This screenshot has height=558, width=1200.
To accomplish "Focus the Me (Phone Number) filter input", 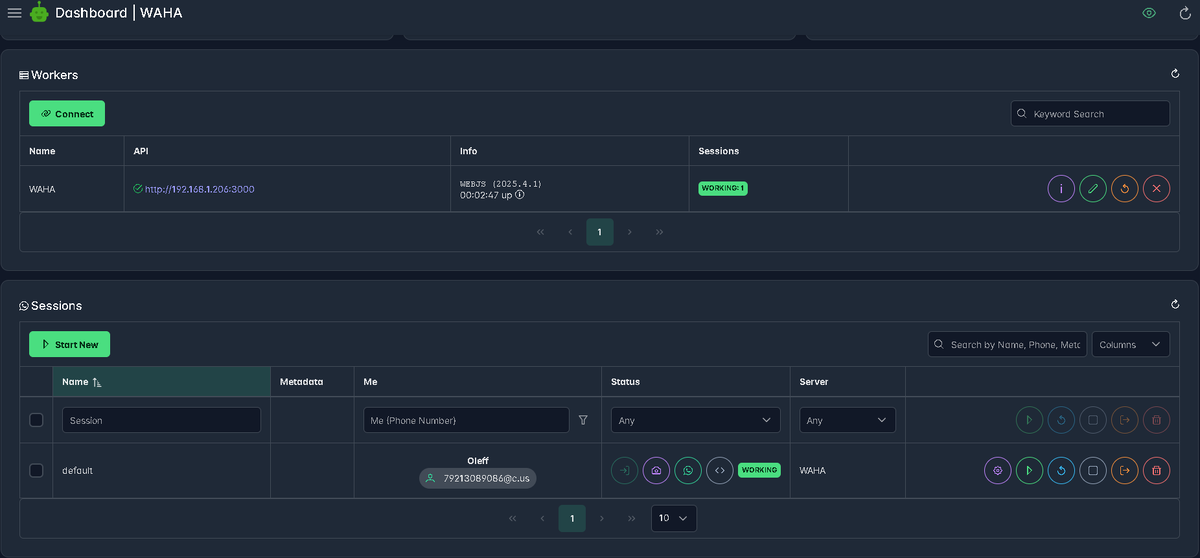I will coord(466,420).
